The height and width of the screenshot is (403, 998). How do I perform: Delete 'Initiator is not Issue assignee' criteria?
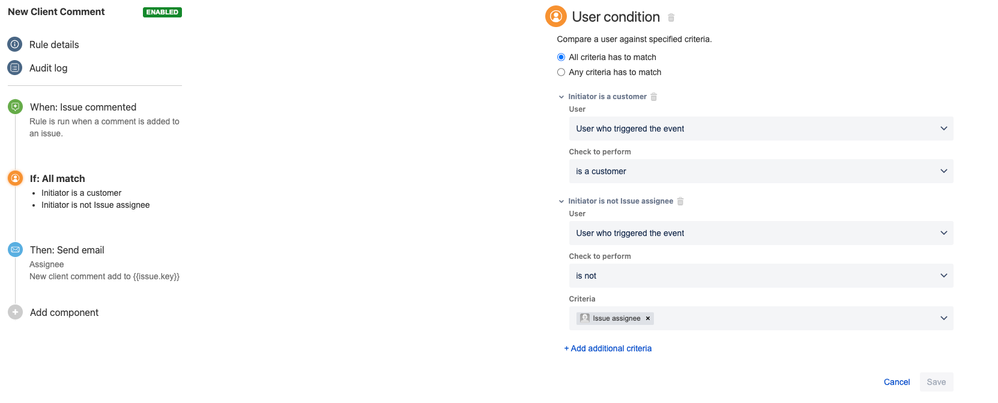(x=680, y=201)
